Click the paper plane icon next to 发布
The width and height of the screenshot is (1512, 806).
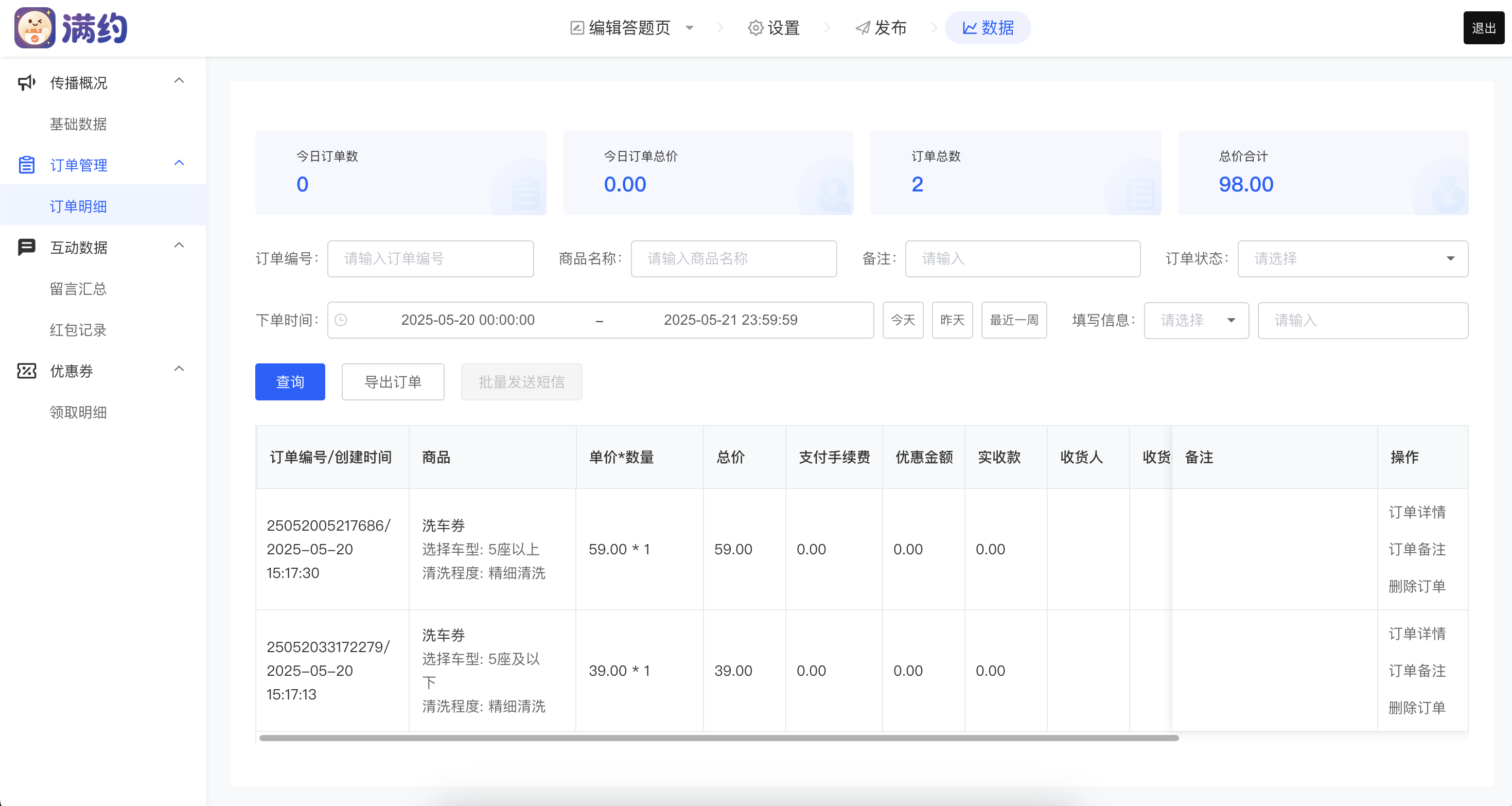coord(862,28)
